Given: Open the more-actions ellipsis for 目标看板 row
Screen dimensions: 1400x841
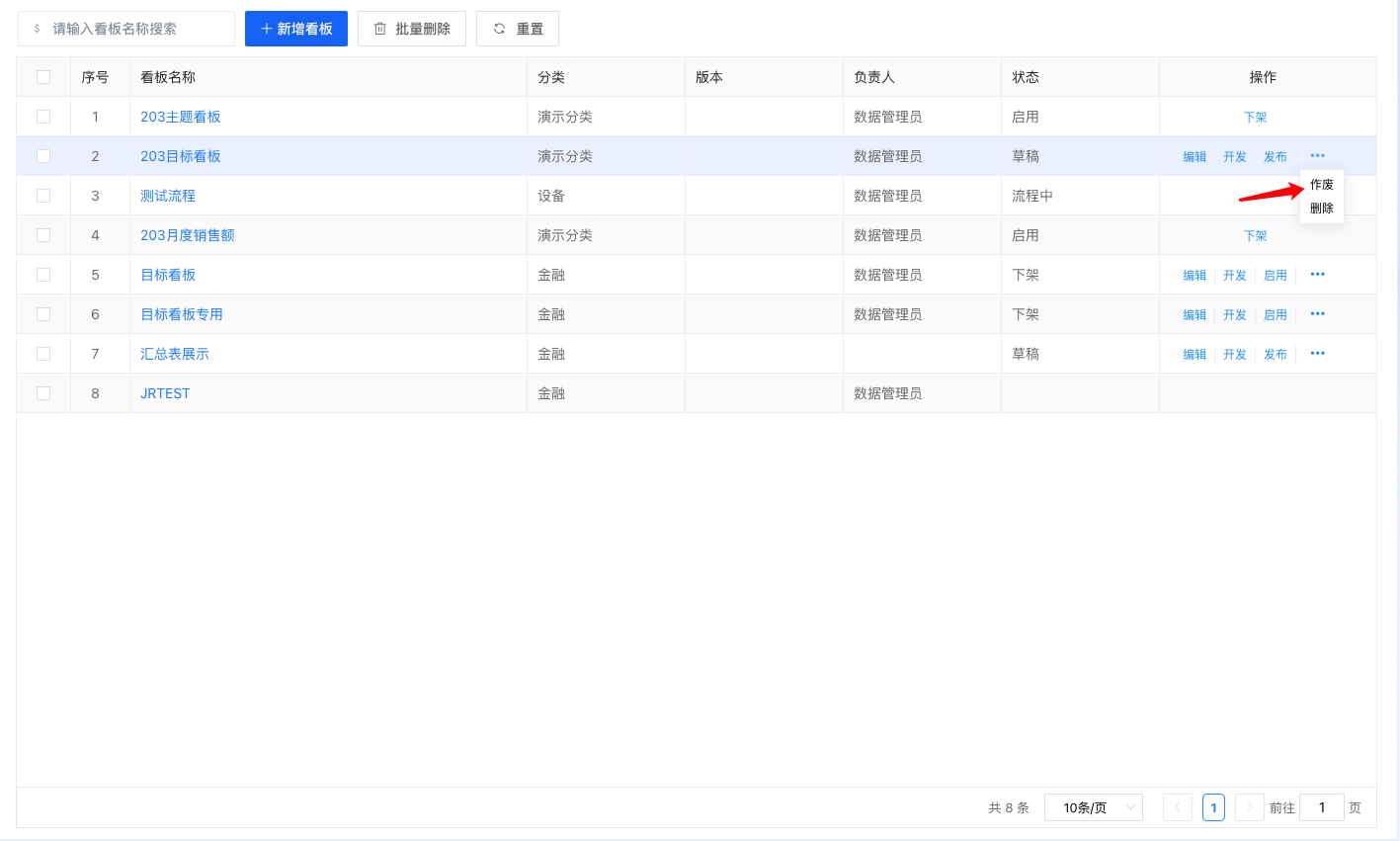Looking at the screenshot, I should click(1317, 275).
